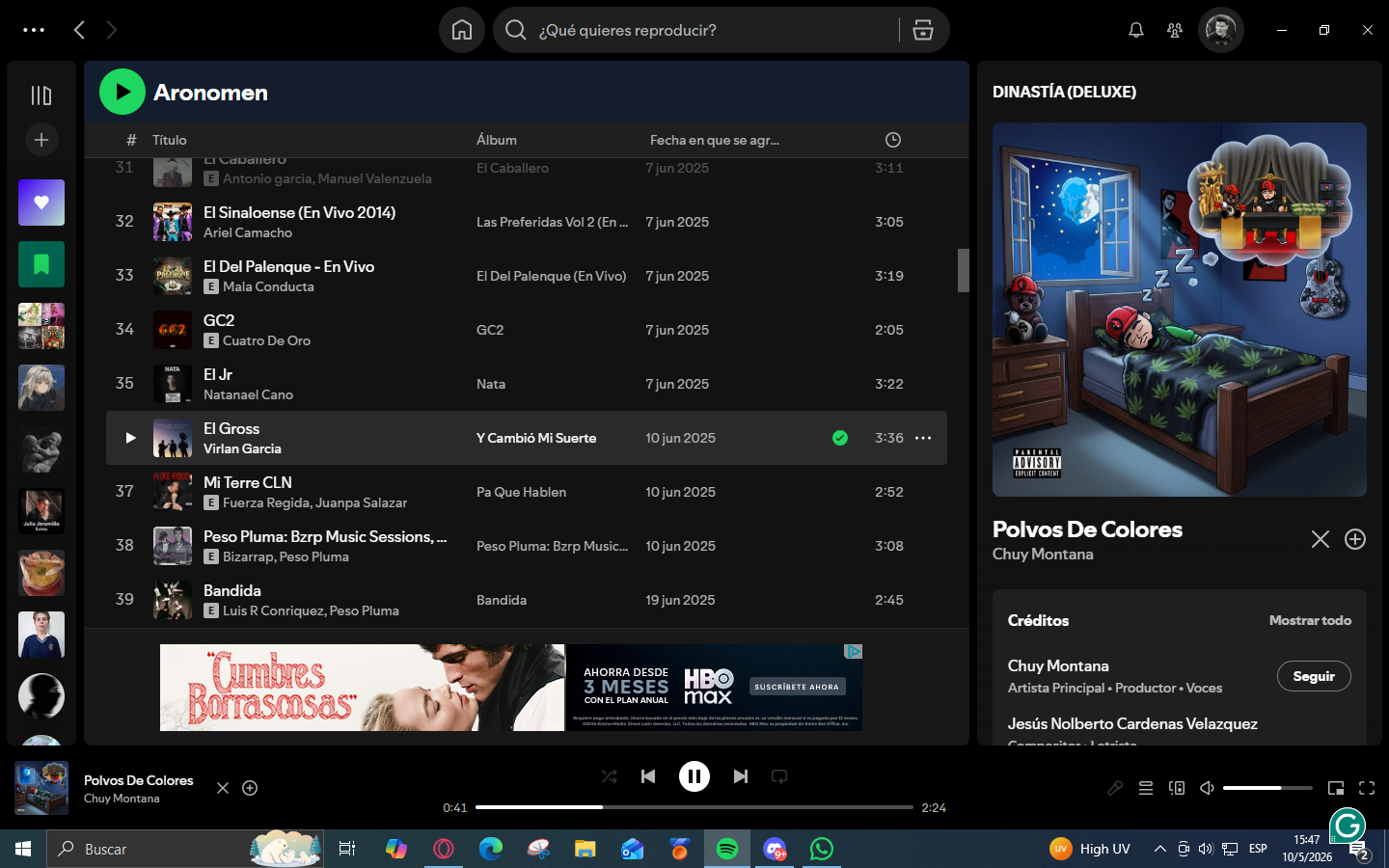Open the play queue

point(1146,788)
